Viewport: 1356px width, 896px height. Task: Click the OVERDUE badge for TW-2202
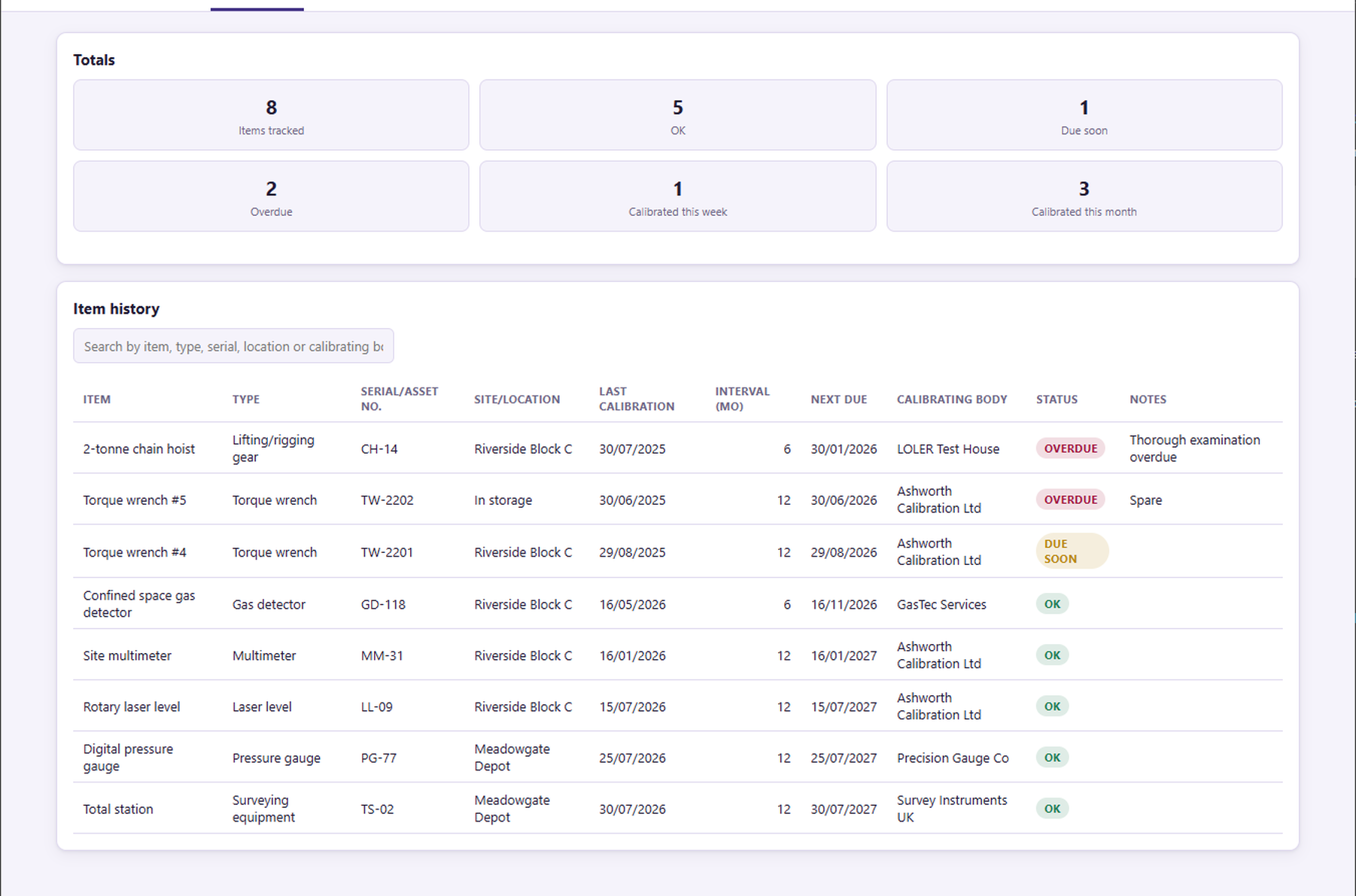(1070, 500)
